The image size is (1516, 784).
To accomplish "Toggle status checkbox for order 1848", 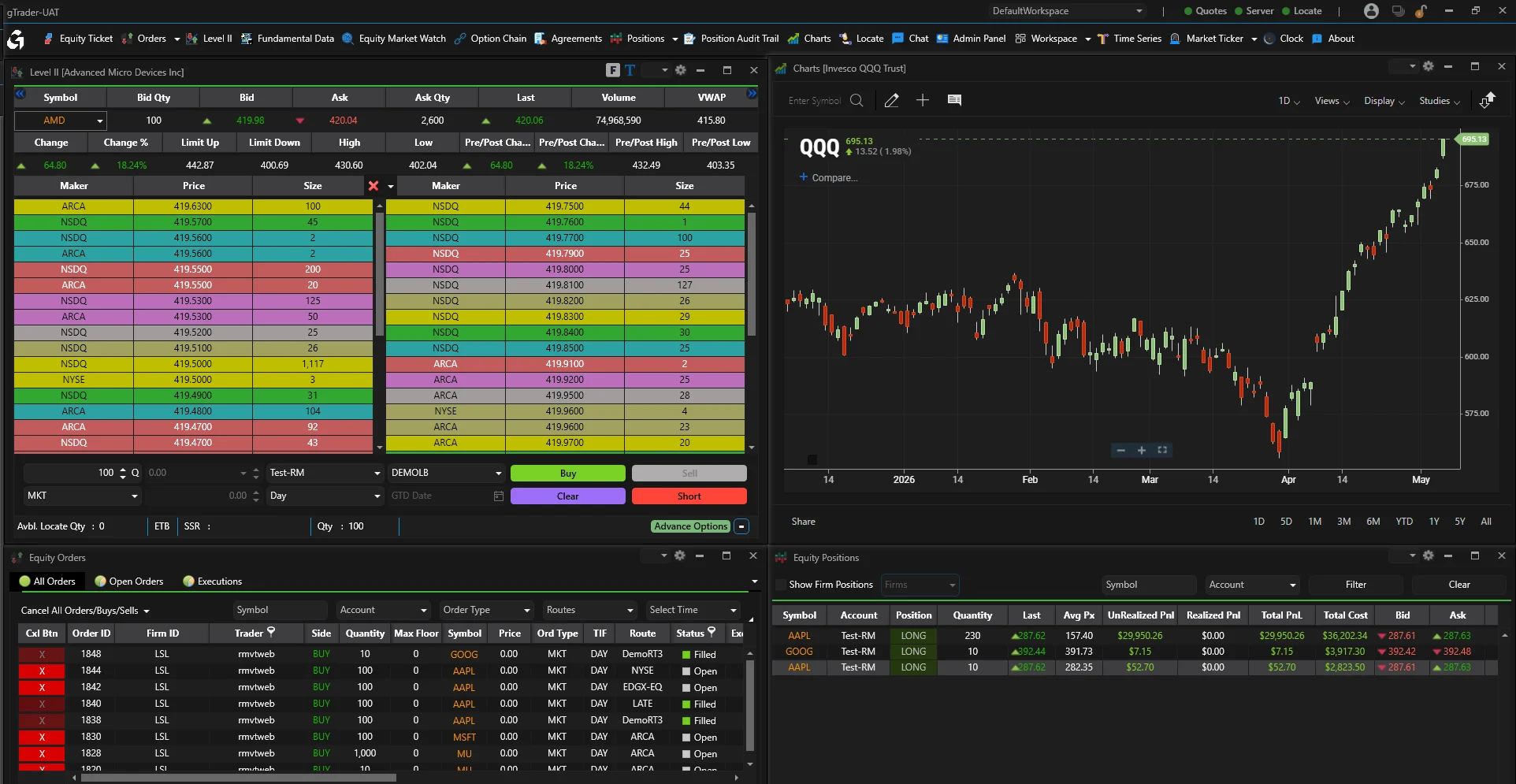I will click(686, 655).
